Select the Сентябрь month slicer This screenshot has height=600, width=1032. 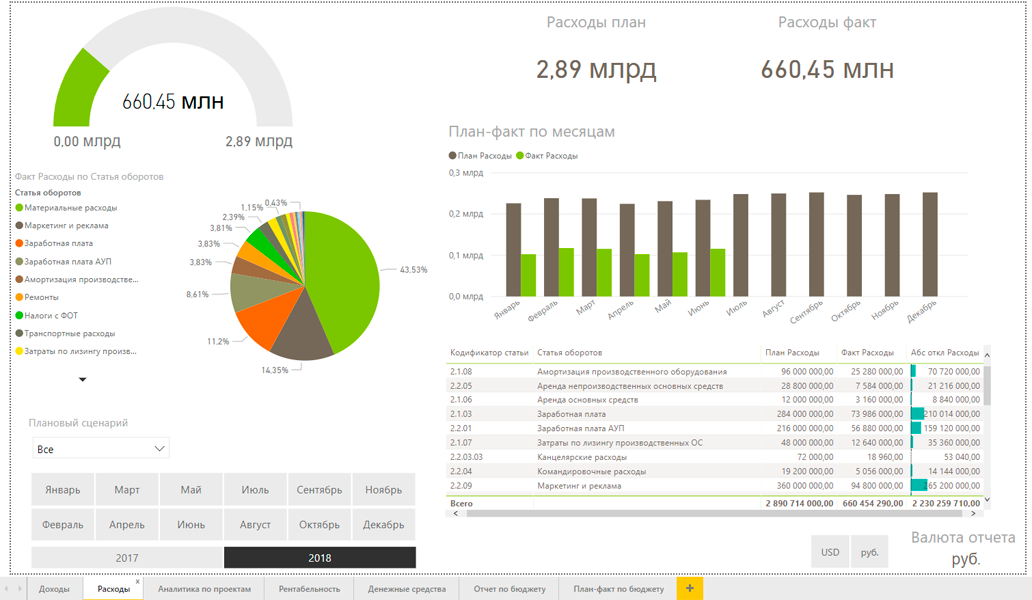[319, 489]
